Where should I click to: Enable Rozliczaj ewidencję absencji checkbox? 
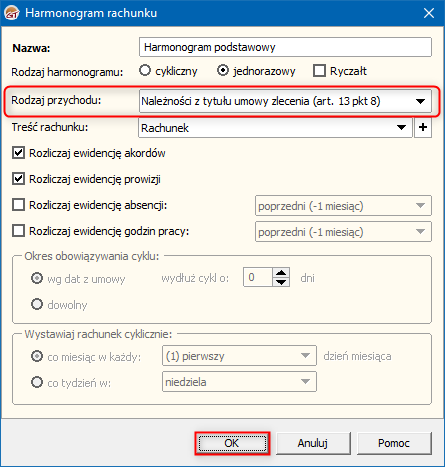(18, 205)
